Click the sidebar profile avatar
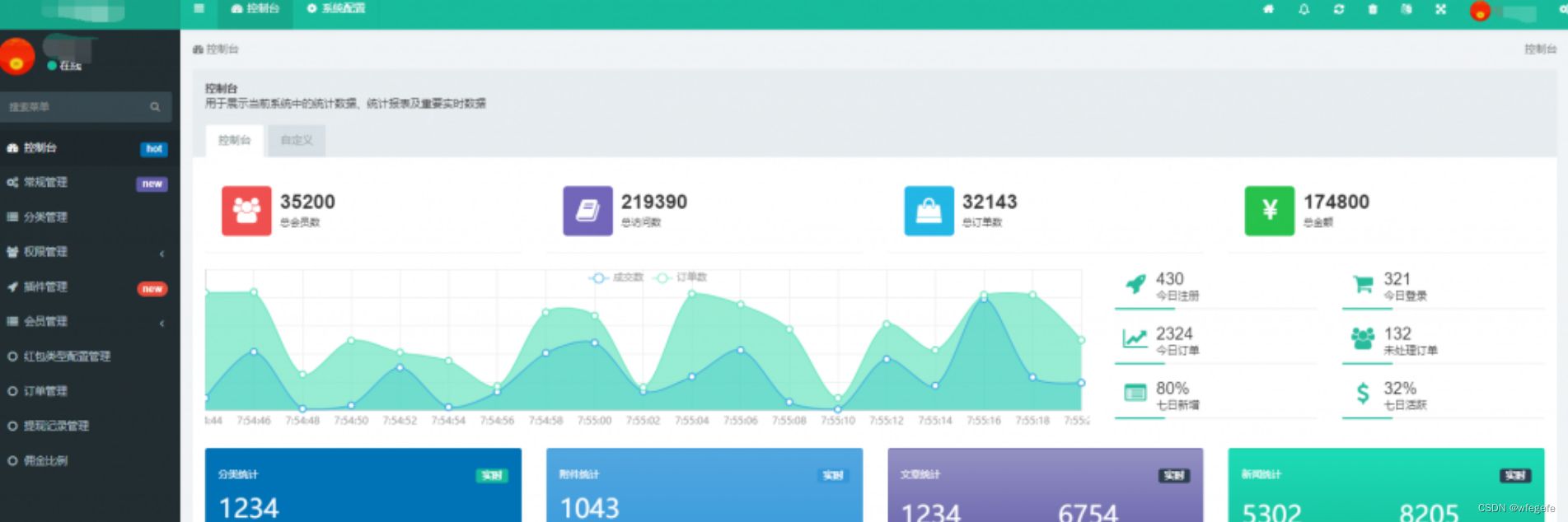Screen dimensions: 1568x522 [x=16, y=56]
